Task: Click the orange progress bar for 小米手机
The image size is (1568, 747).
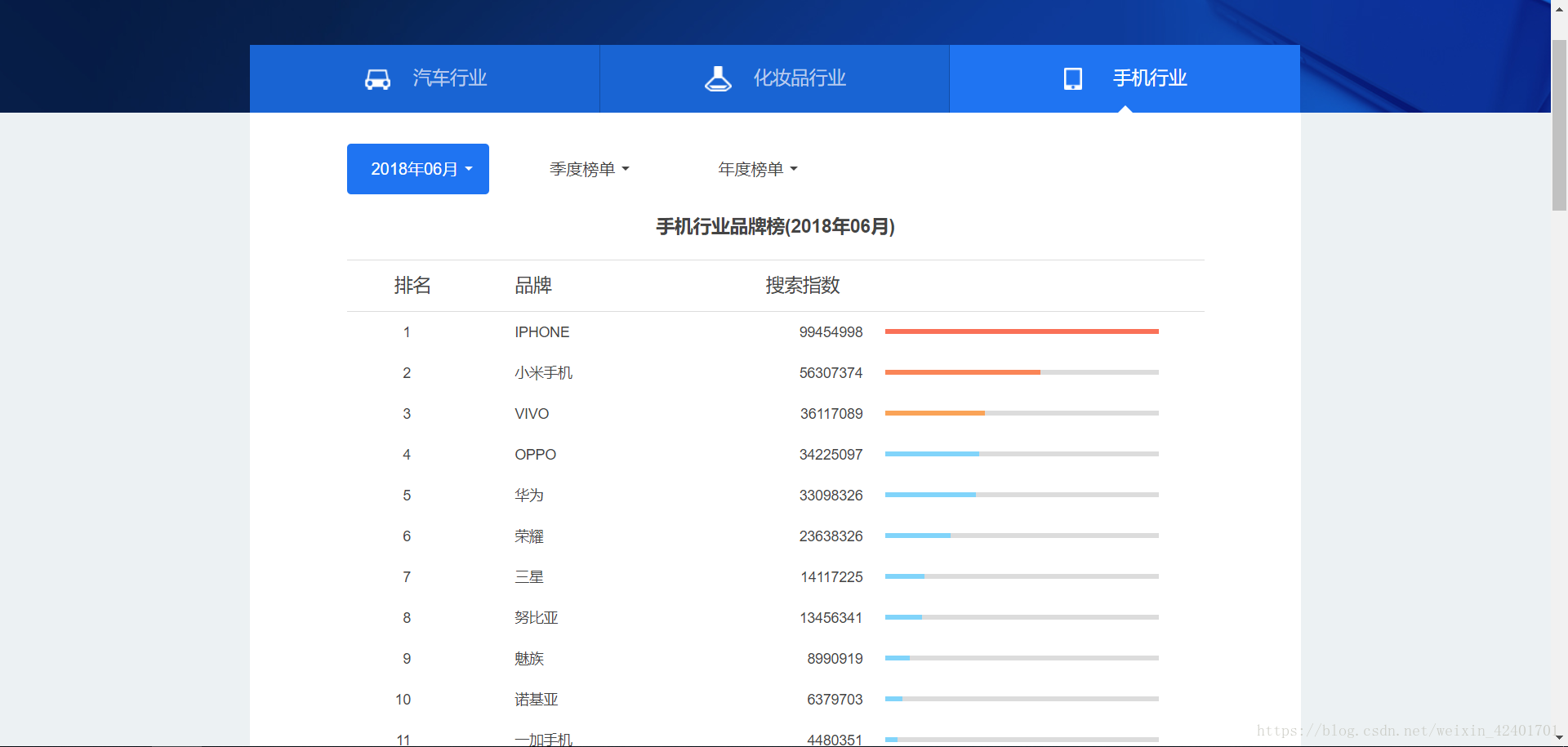Action: [x=963, y=372]
